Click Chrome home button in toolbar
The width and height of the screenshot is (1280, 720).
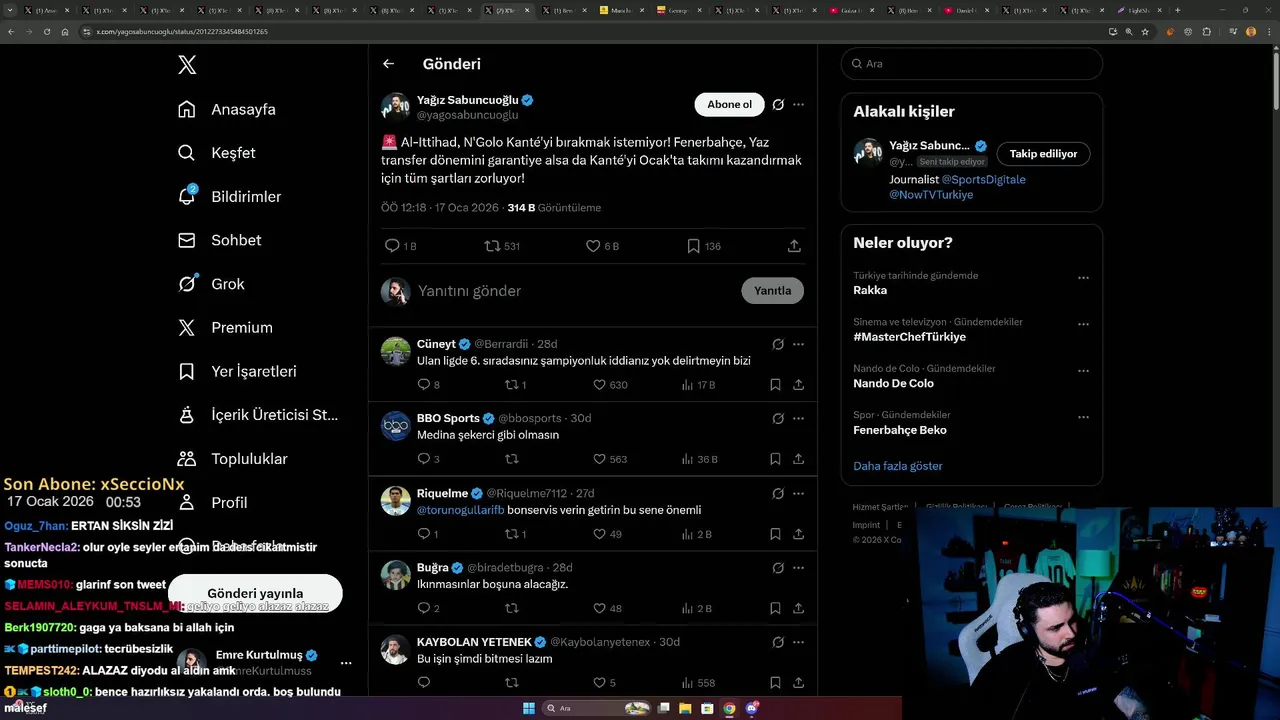[x=65, y=31]
